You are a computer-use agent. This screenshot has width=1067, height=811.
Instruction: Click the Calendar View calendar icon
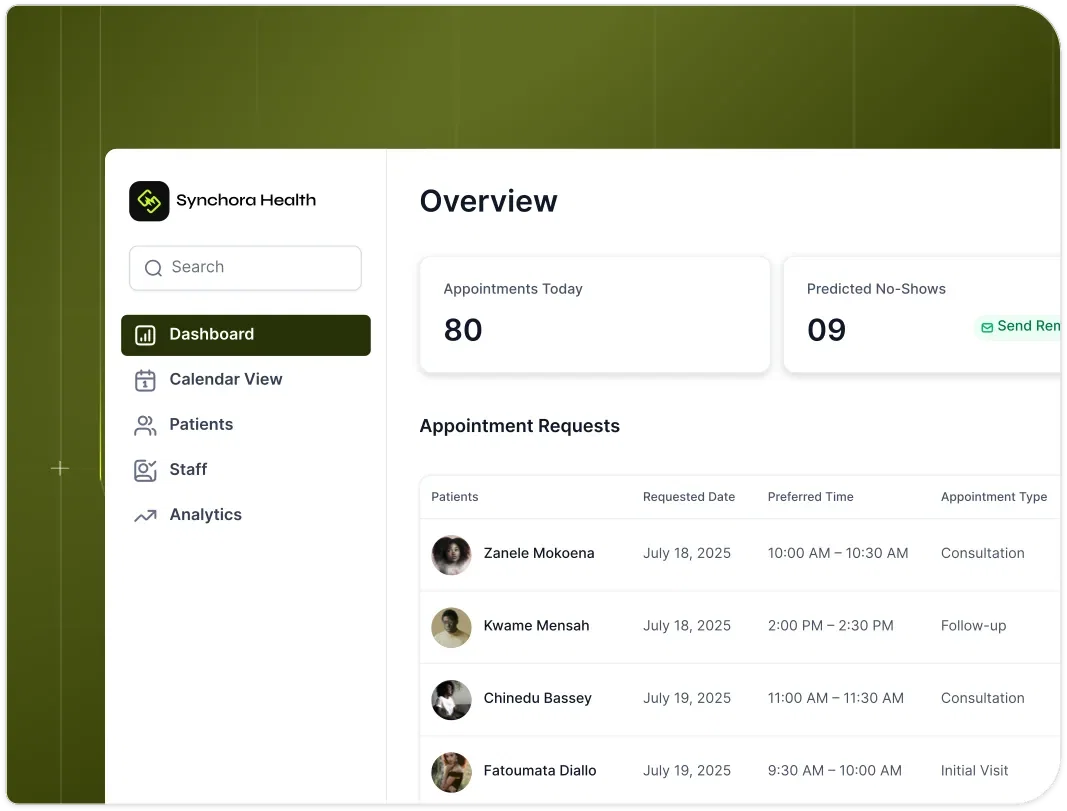(x=145, y=380)
